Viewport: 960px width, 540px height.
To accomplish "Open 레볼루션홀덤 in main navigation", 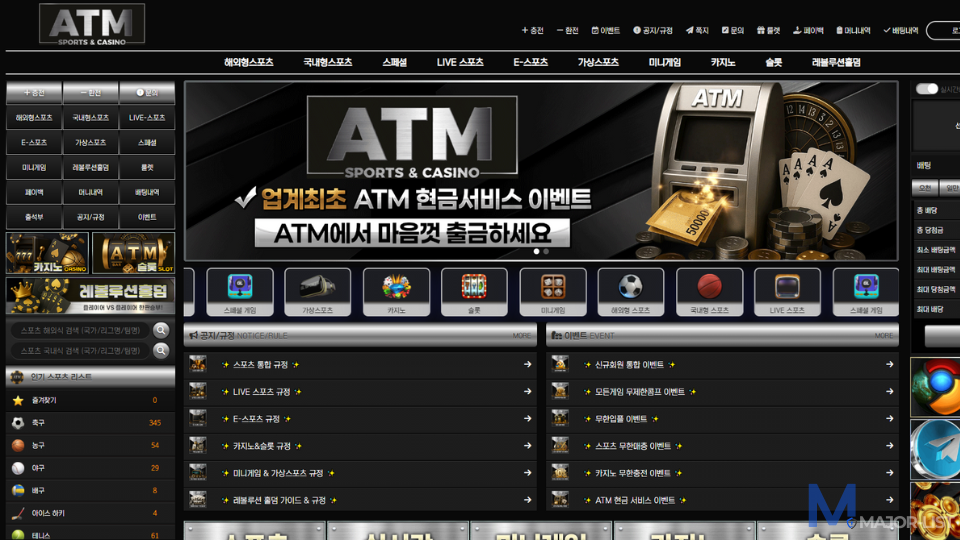I will (x=836, y=62).
